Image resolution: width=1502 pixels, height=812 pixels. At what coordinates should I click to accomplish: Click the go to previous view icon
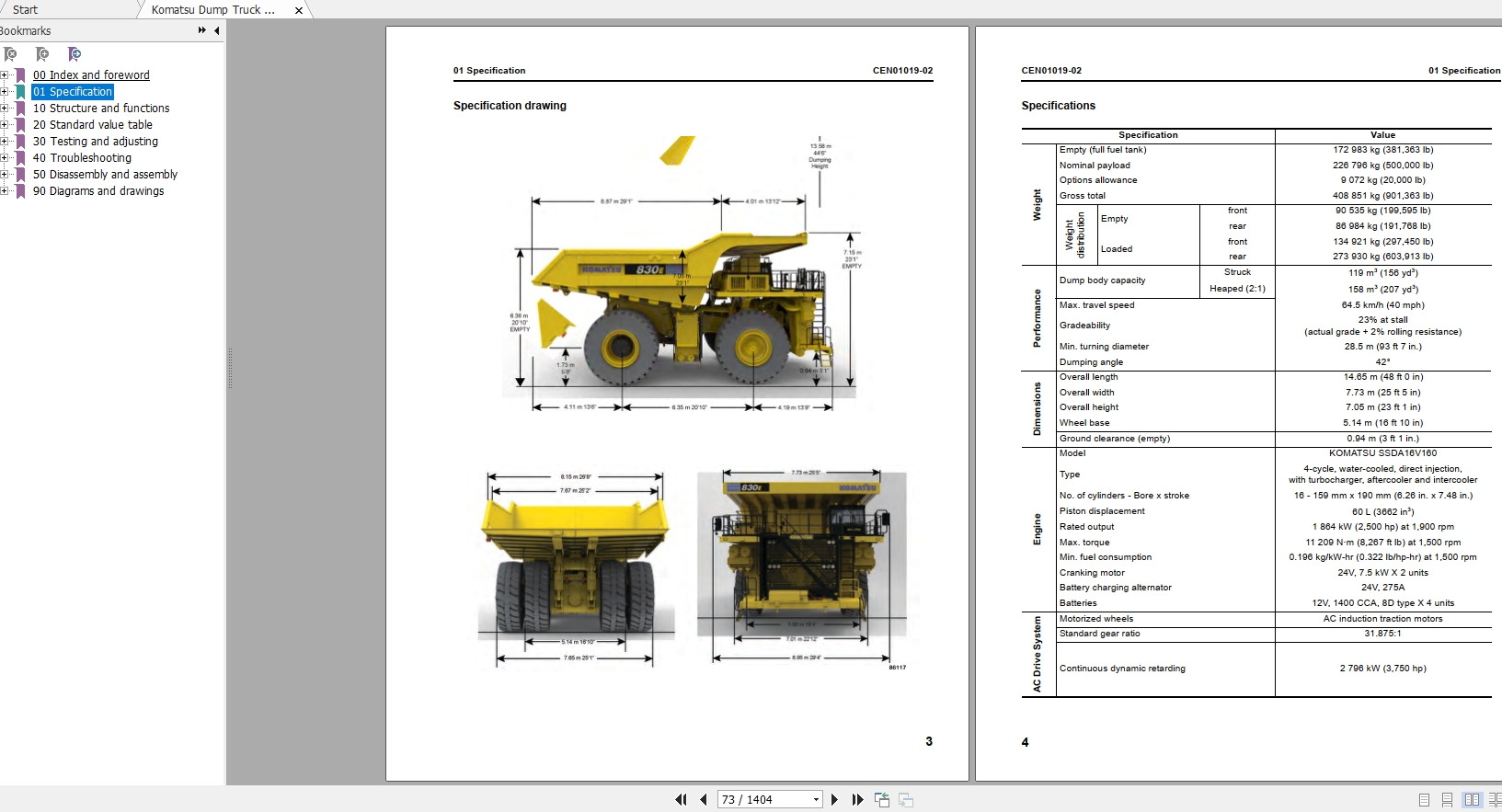click(882, 799)
